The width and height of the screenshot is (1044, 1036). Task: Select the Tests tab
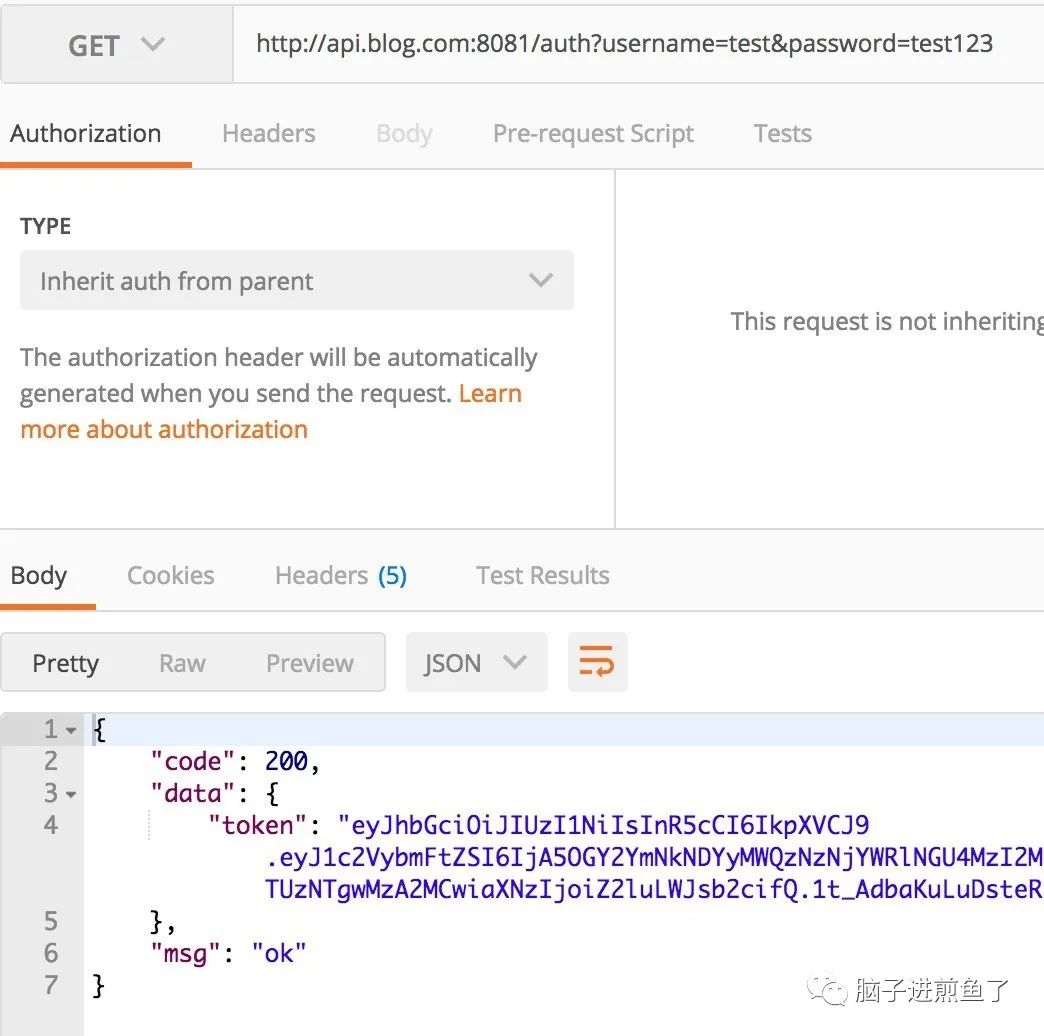pyautogui.click(x=782, y=133)
